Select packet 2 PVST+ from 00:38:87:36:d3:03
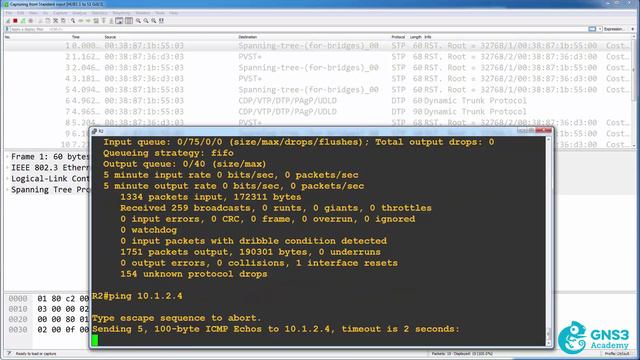The image size is (640, 360). 318,57
